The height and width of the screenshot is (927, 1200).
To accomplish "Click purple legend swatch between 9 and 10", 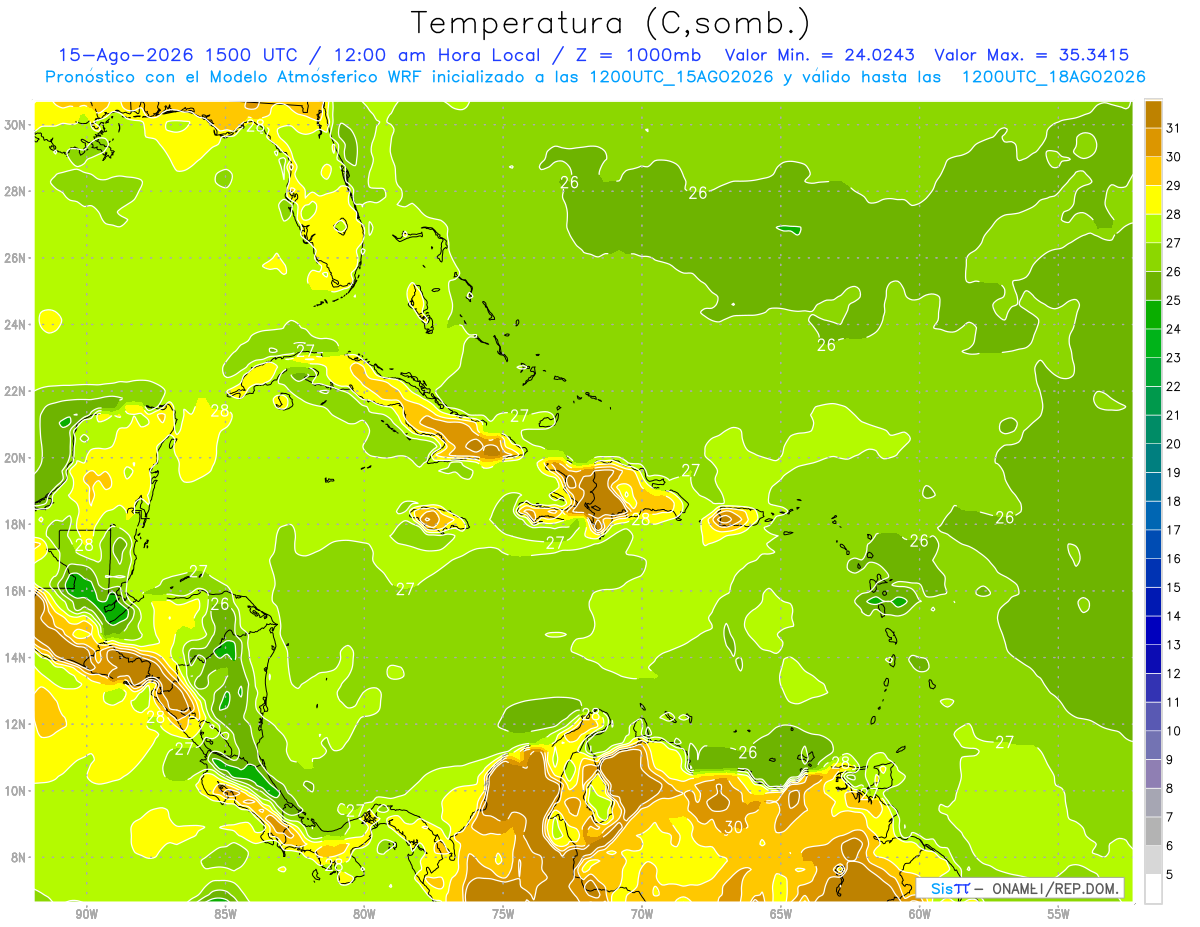I will [1153, 745].
